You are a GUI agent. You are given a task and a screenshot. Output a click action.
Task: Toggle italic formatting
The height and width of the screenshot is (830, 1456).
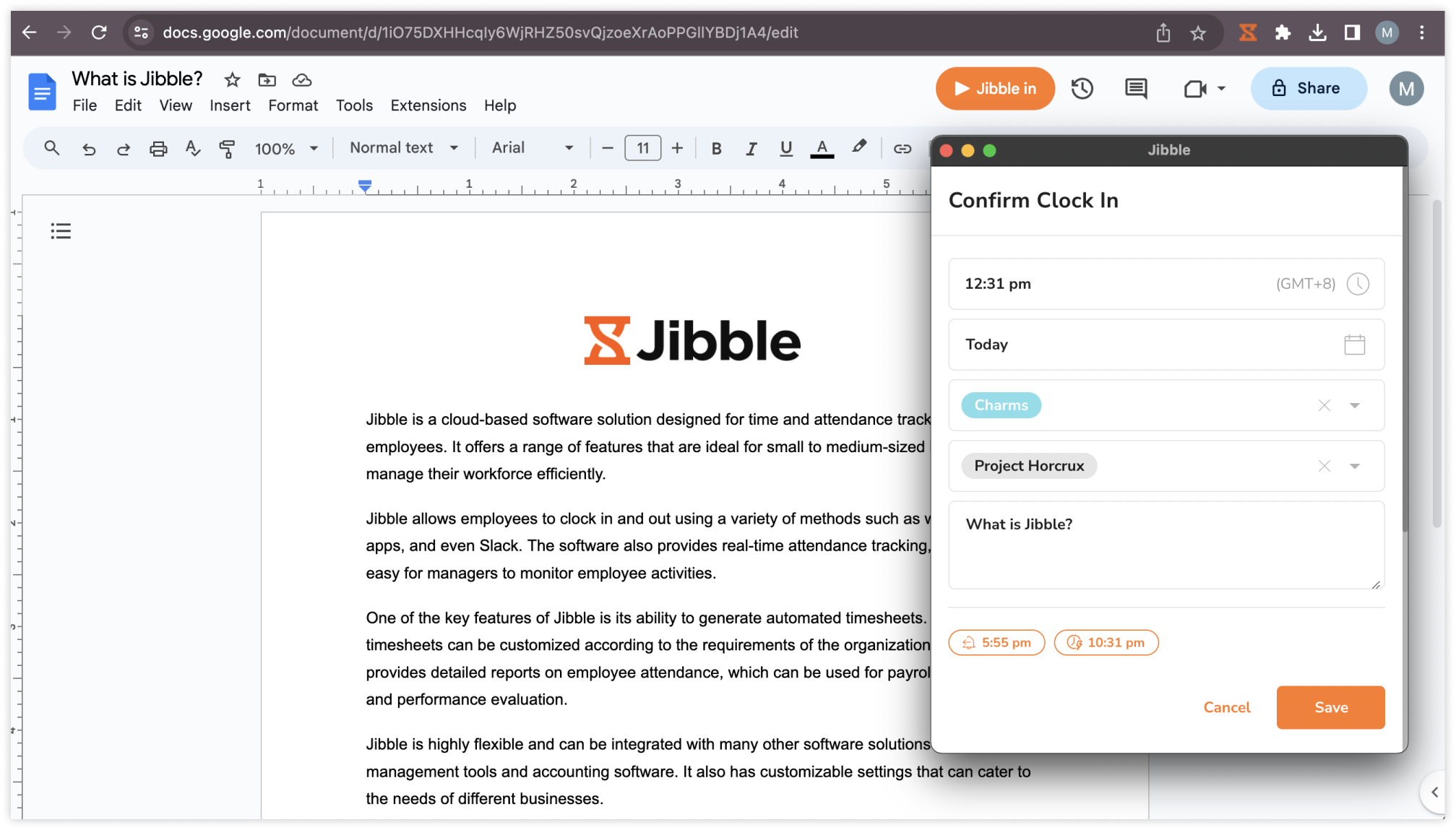(x=751, y=149)
